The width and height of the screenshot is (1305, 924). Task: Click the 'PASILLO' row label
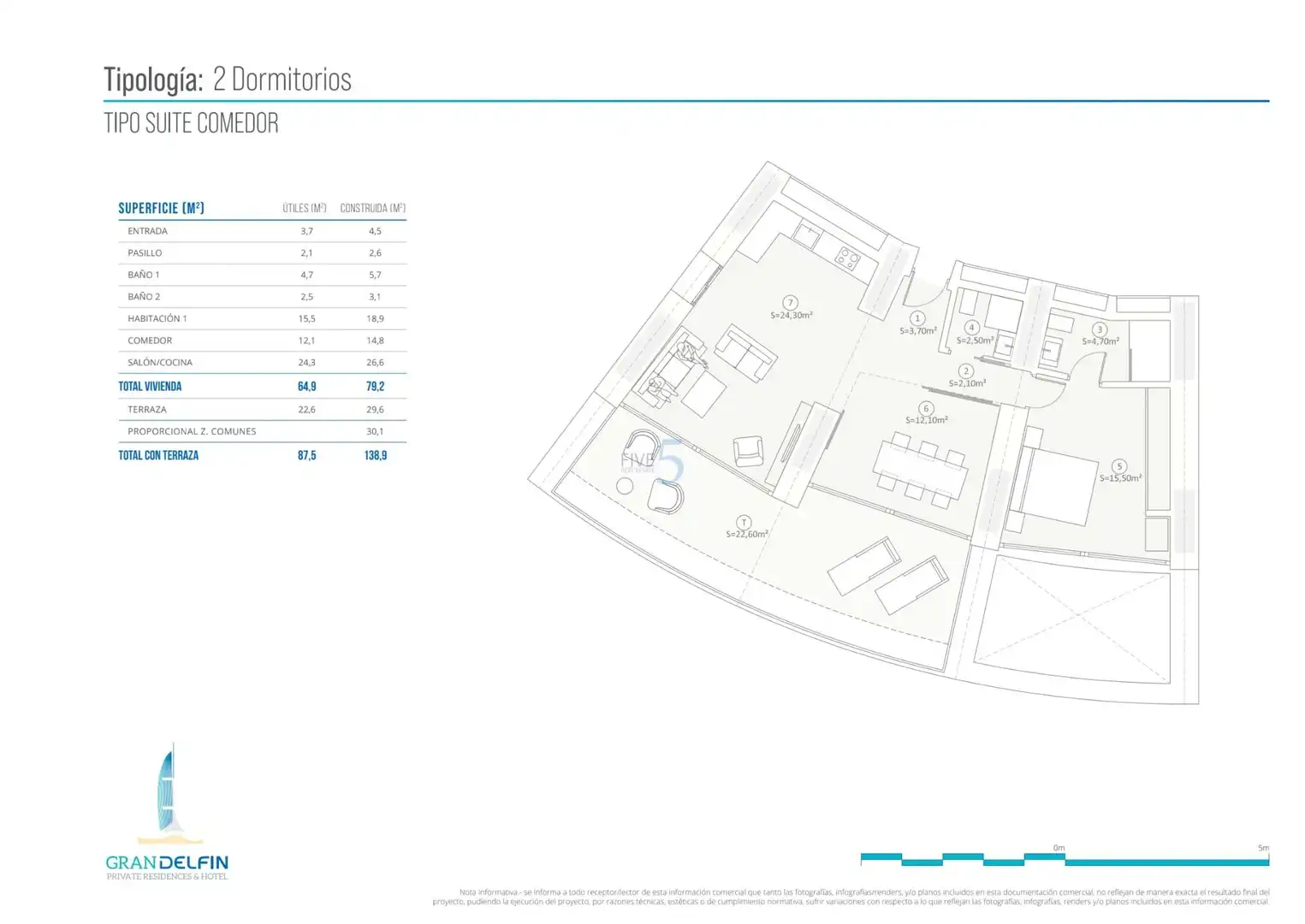click(145, 253)
